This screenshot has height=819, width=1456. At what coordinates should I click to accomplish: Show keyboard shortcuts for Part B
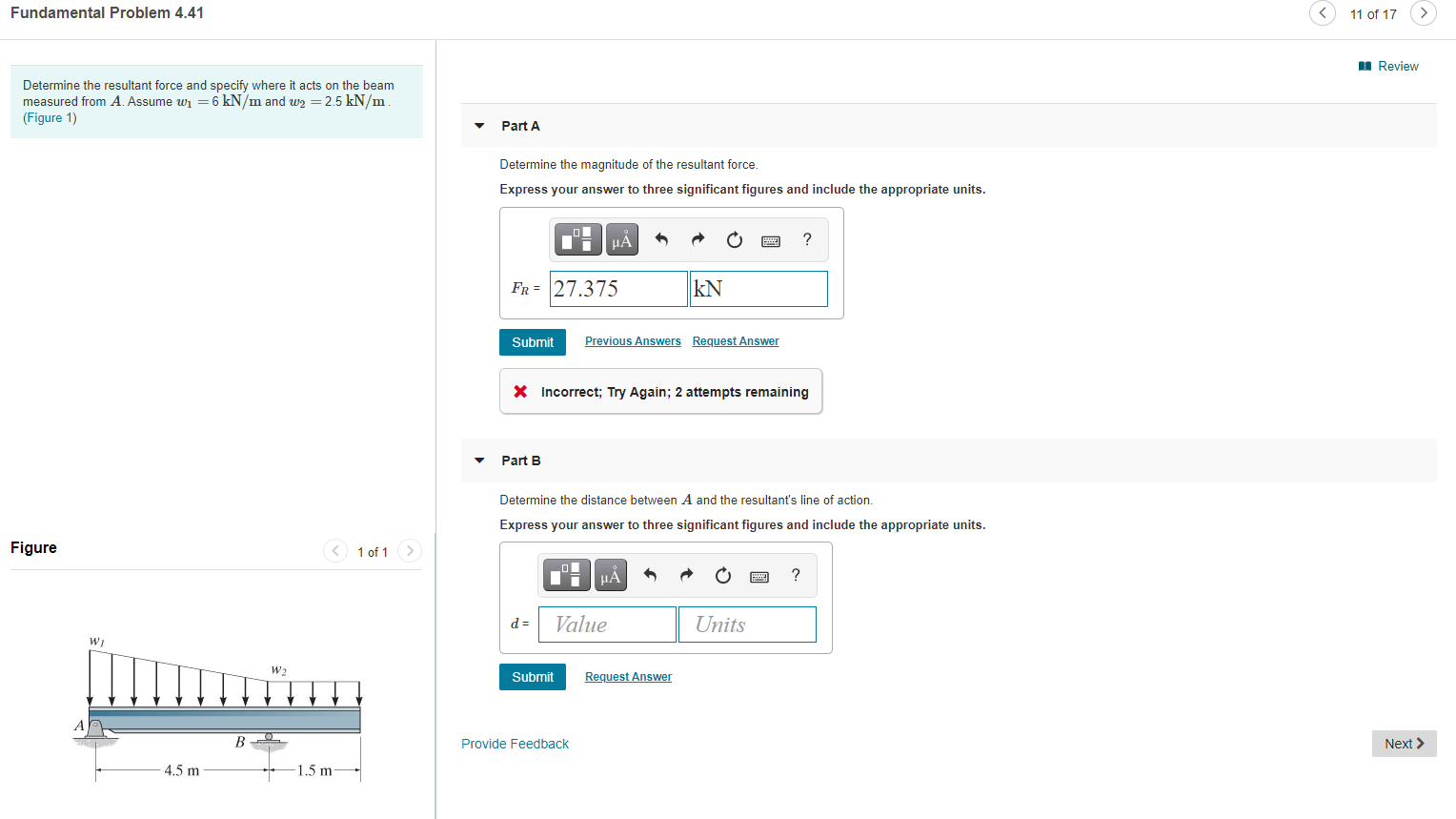pos(759,576)
